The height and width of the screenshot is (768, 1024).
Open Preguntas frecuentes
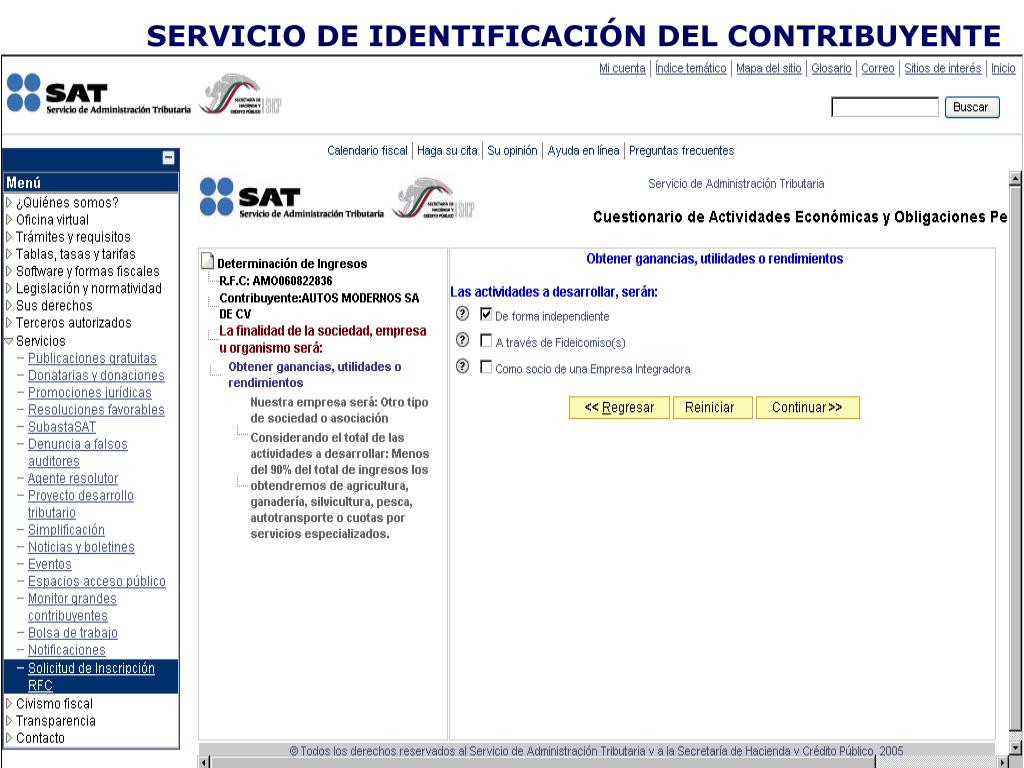[681, 151]
